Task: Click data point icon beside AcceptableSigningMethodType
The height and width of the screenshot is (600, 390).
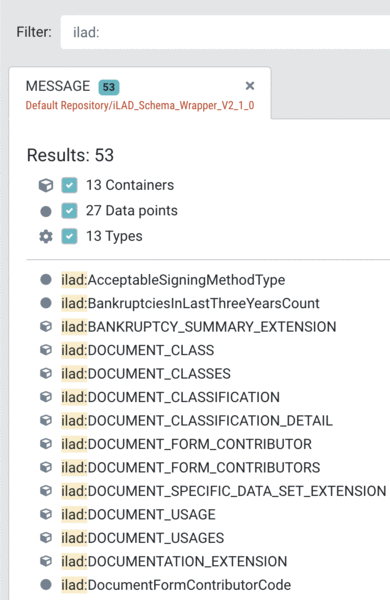Action: coord(46,280)
